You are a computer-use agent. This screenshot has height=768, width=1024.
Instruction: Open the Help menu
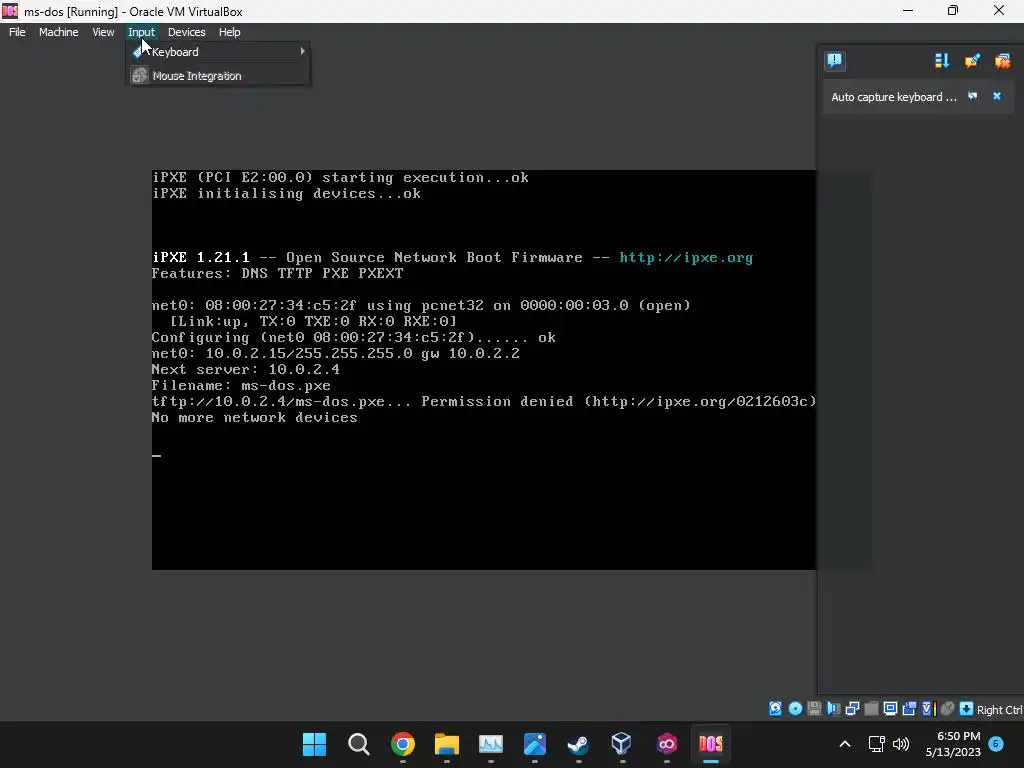tap(229, 32)
